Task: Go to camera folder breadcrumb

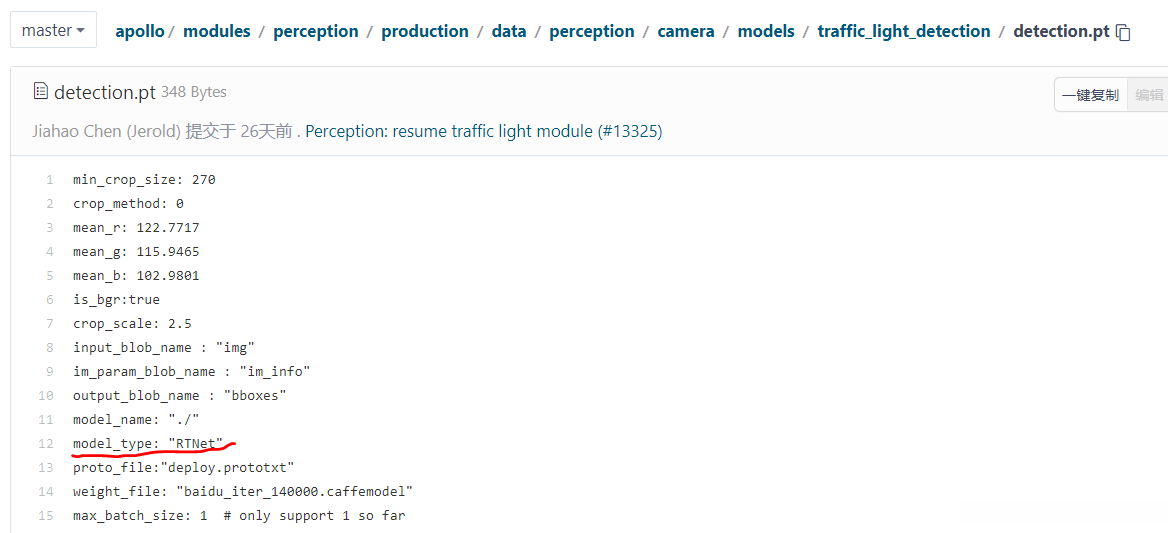Action: (x=686, y=31)
